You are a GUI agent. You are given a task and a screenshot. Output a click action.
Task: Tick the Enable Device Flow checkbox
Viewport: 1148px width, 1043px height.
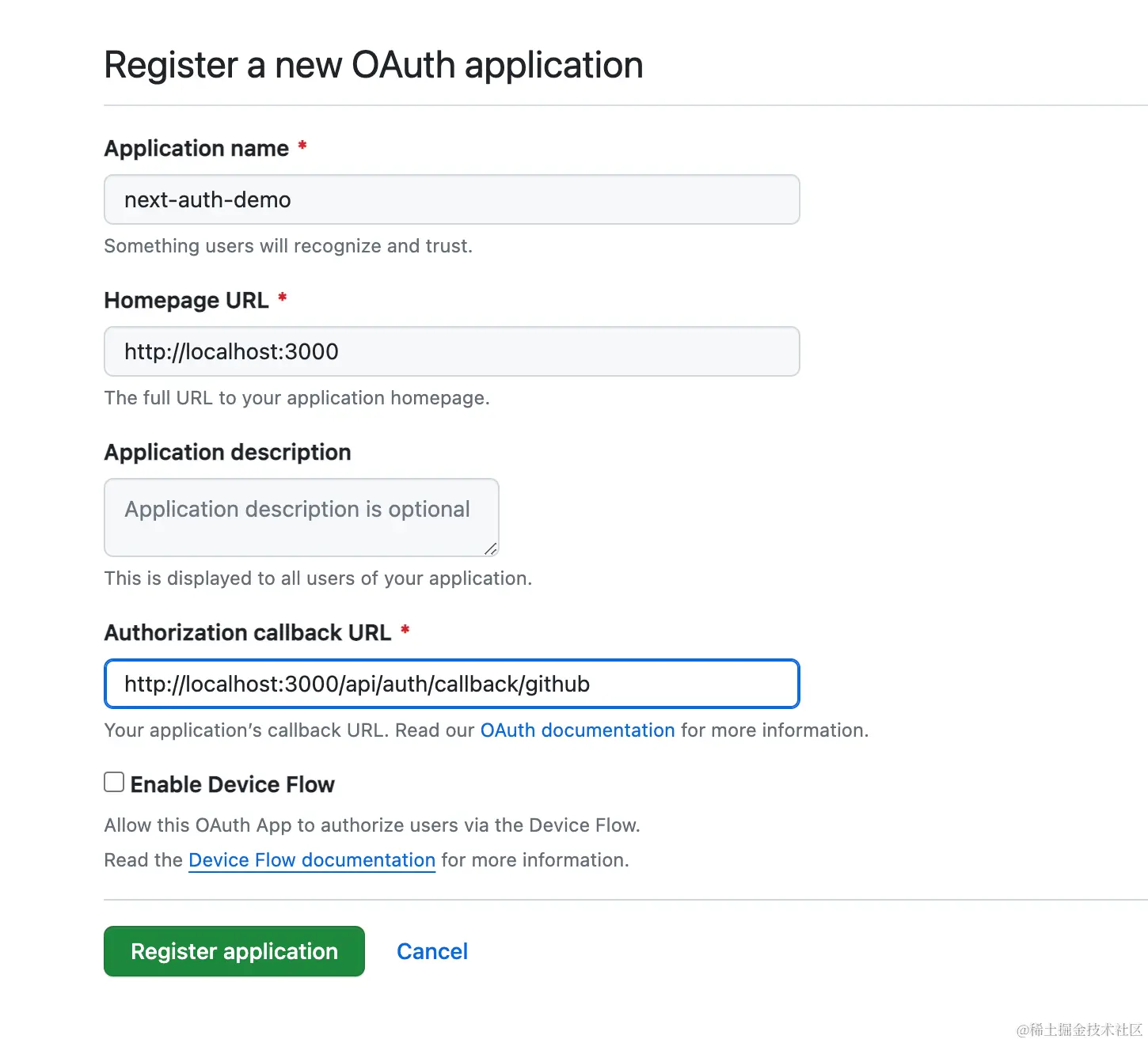(x=114, y=783)
